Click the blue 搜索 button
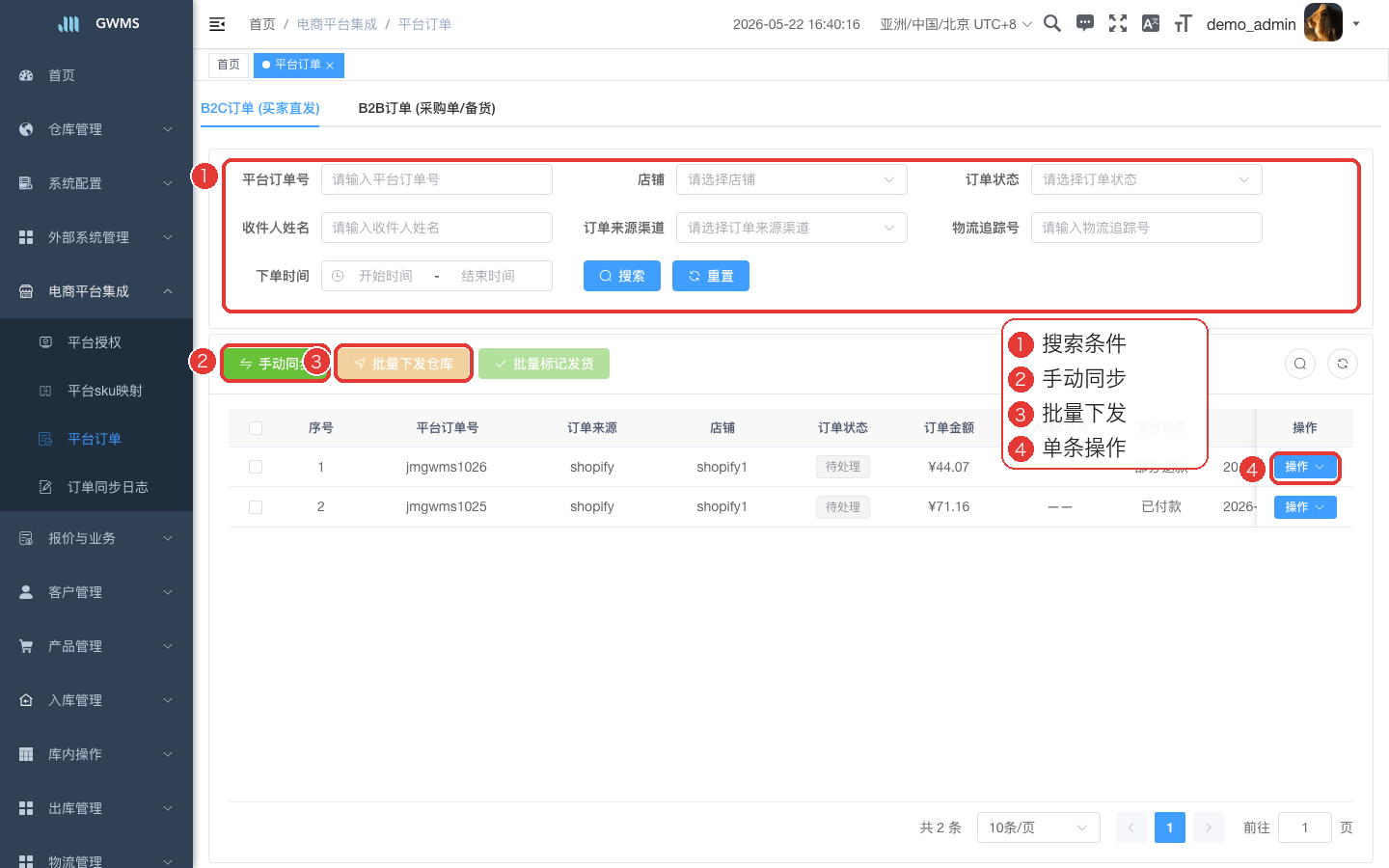This screenshot has width=1389, height=868. coord(622,276)
